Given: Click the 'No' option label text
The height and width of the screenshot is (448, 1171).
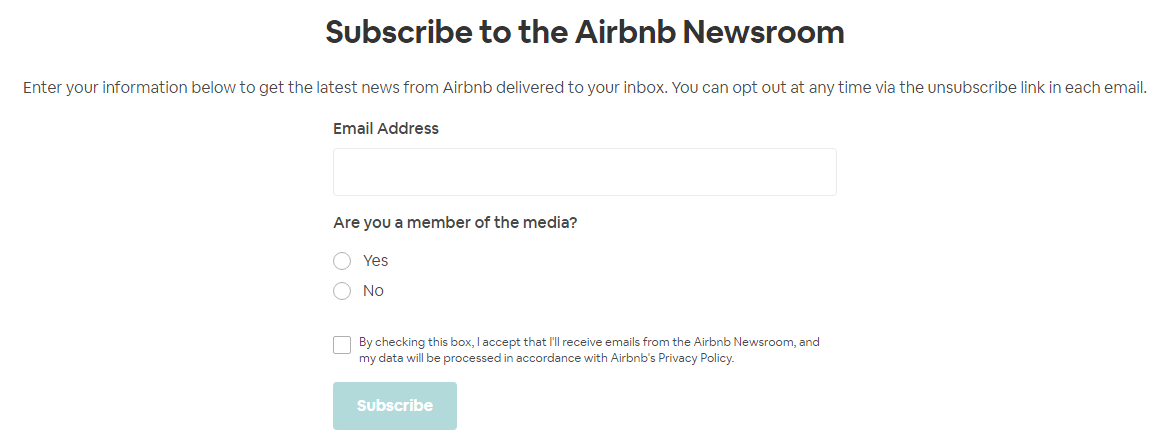Looking at the screenshot, I should coord(373,291).
